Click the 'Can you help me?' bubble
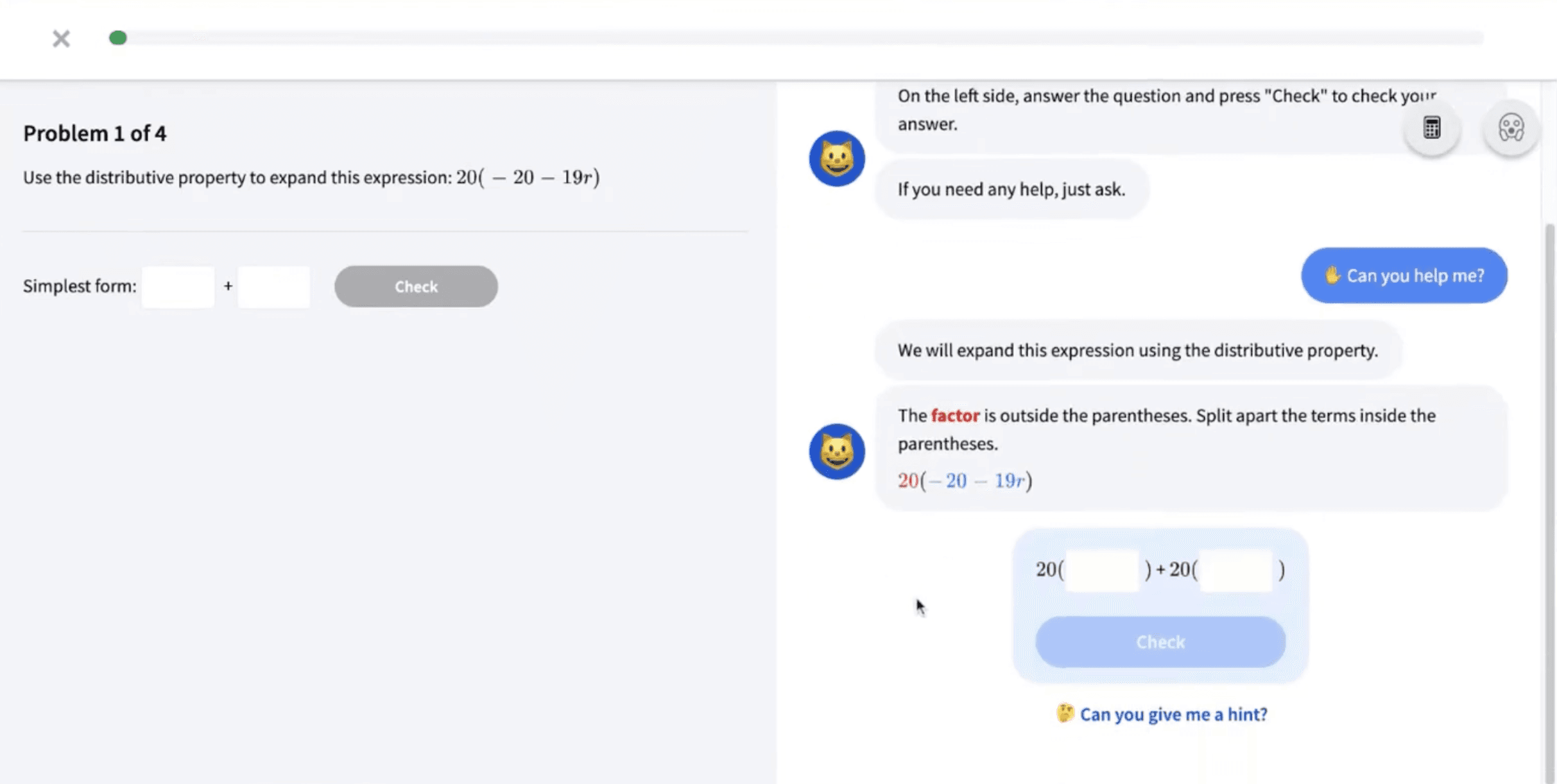The image size is (1557, 784). [x=1404, y=275]
